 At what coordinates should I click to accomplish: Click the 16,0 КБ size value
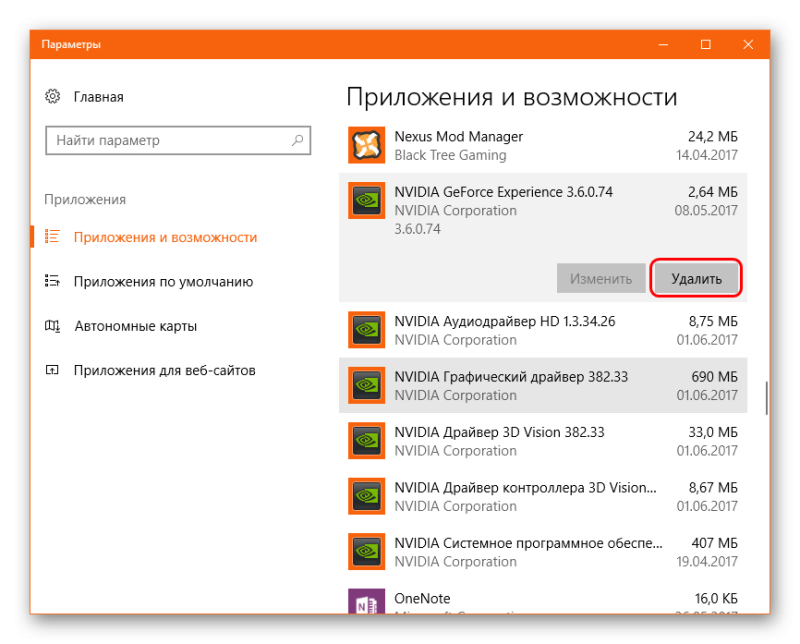(716, 598)
